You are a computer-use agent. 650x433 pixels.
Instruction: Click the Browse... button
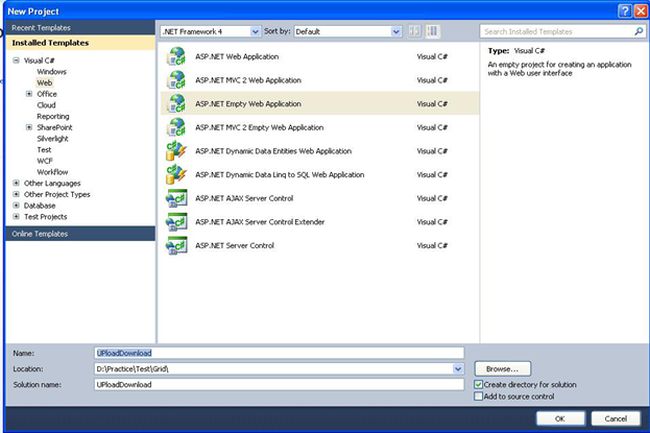502,369
